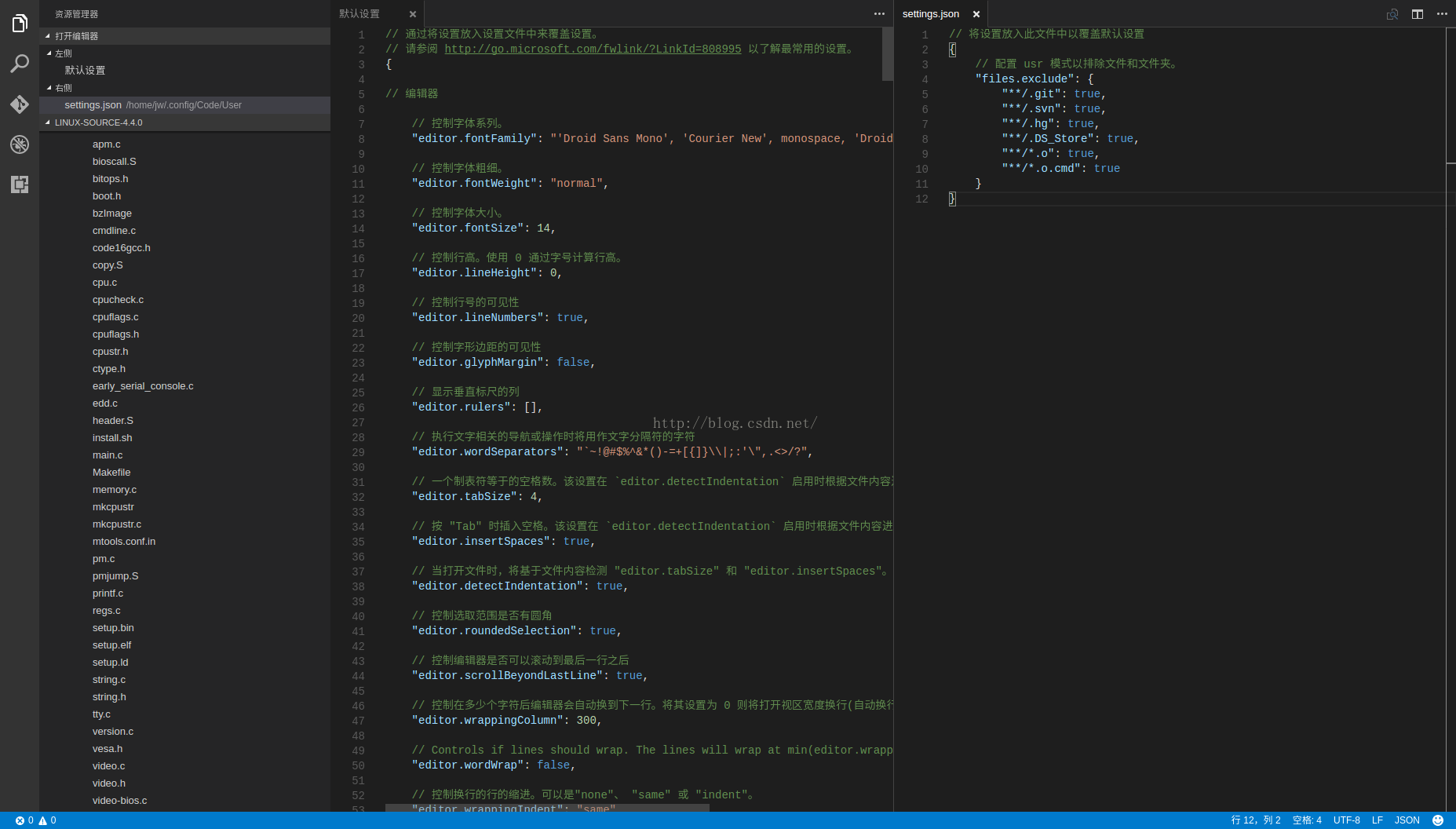Click the default settings vertical scrollbar thumb
The height and width of the screenshot is (829, 1456).
[x=888, y=54]
